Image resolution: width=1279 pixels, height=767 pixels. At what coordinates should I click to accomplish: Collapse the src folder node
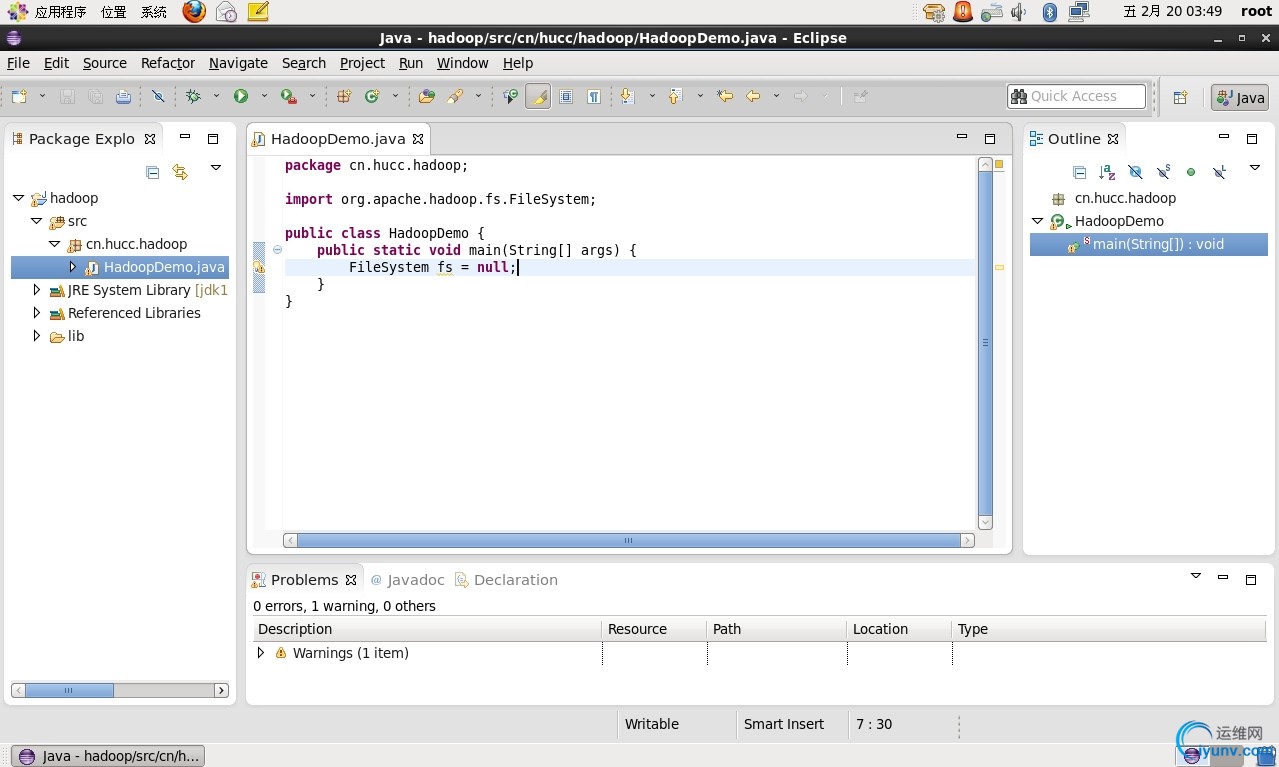click(36, 221)
